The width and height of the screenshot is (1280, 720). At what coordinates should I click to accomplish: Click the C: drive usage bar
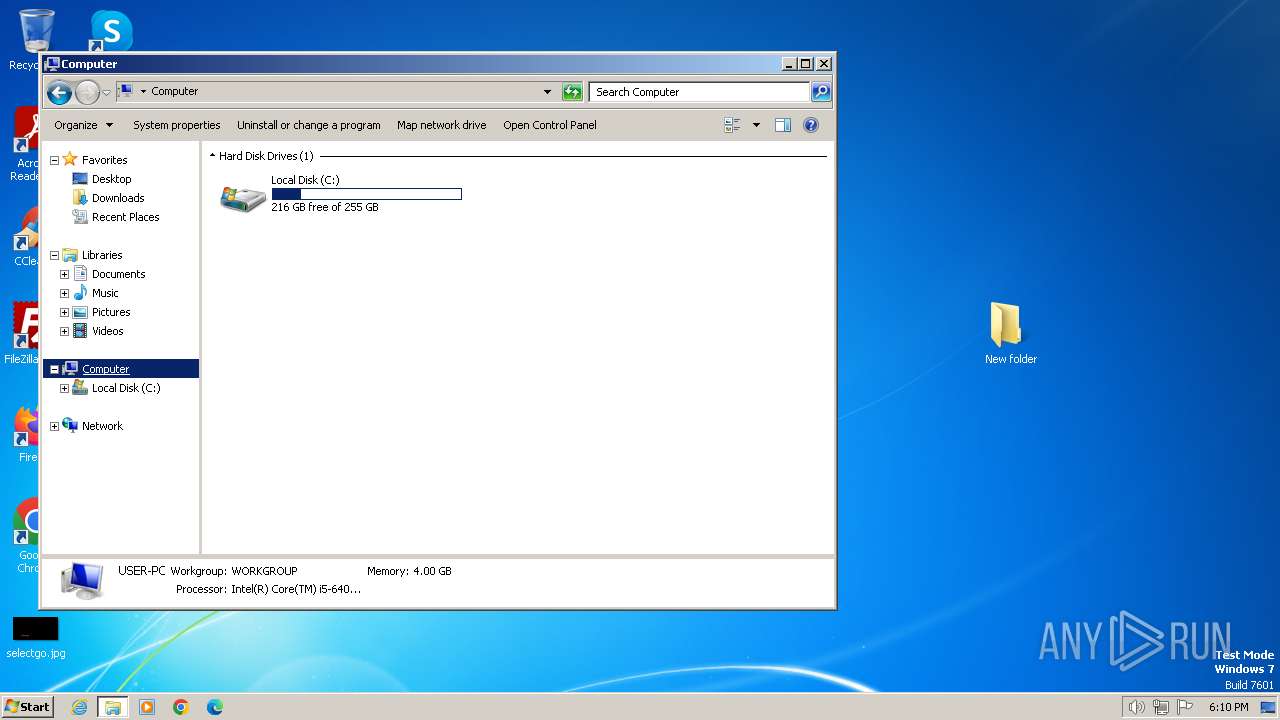click(366, 194)
